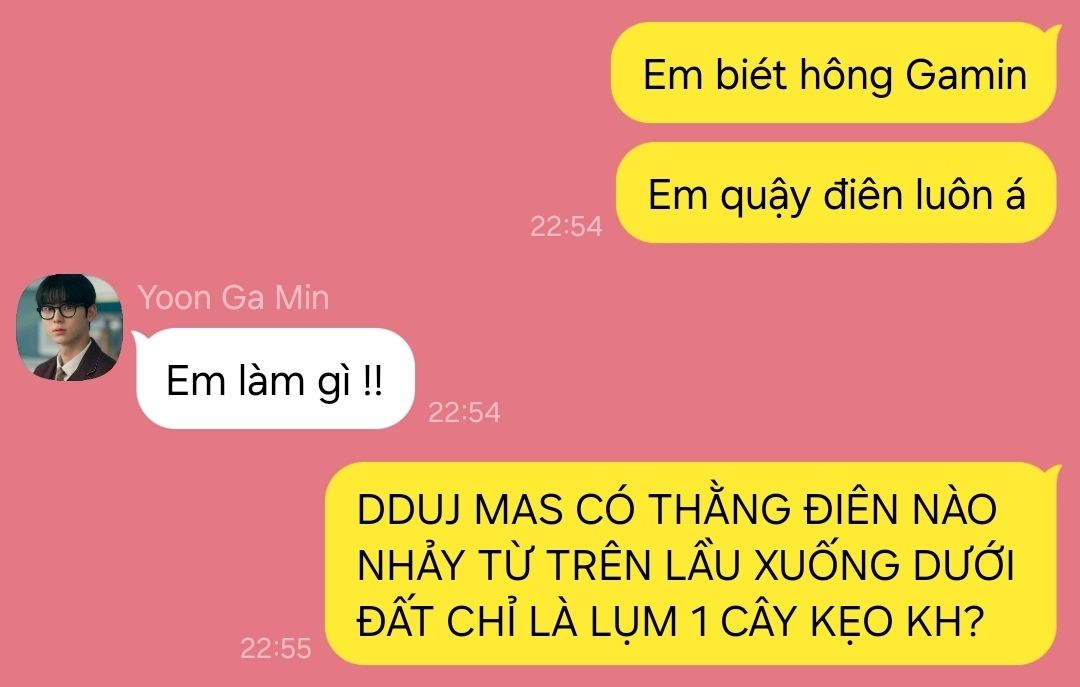Click the word "quậy" in the second message
1080x687 pixels.
click(765, 197)
